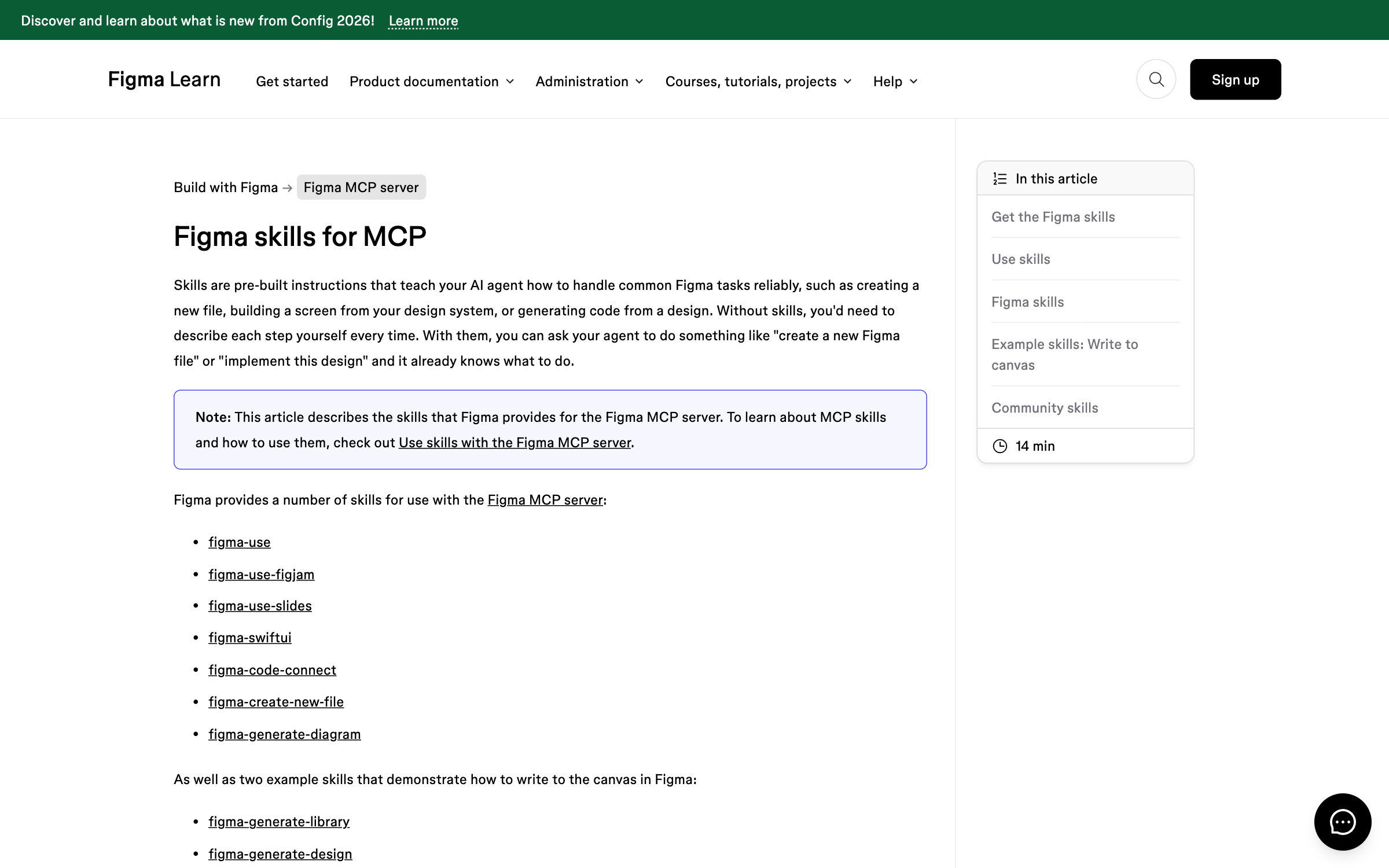Expand the Help dropdown menu
This screenshot has height=868, width=1389.
pos(895,82)
